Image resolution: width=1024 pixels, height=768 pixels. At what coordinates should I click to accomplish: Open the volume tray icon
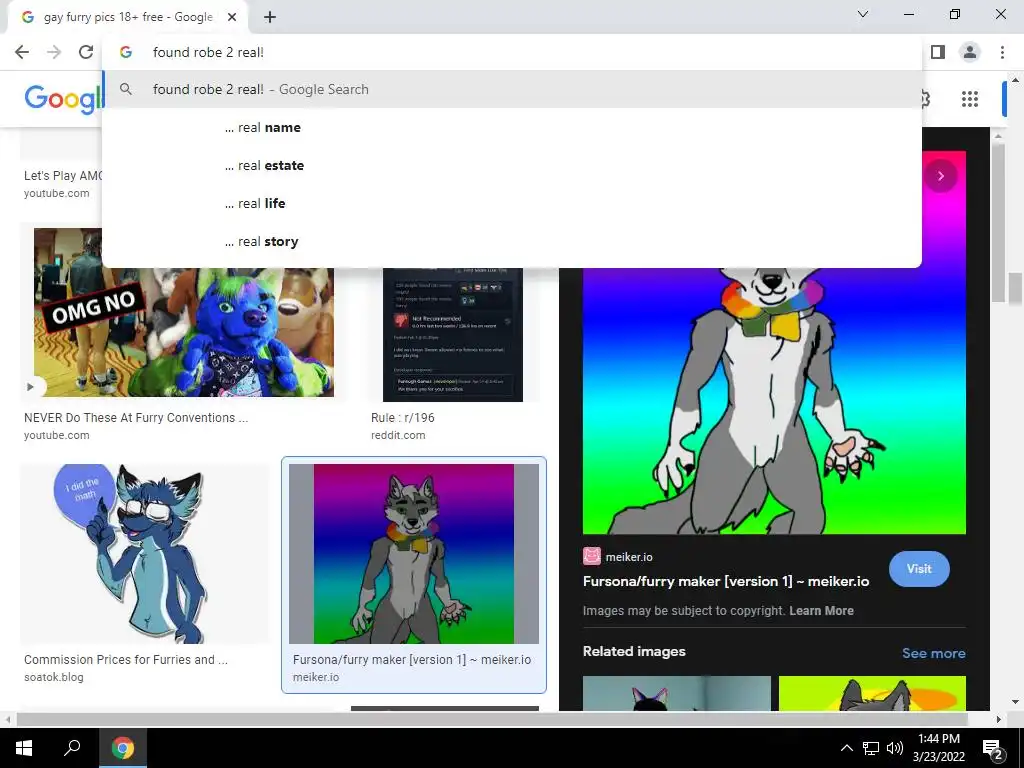[895, 748]
